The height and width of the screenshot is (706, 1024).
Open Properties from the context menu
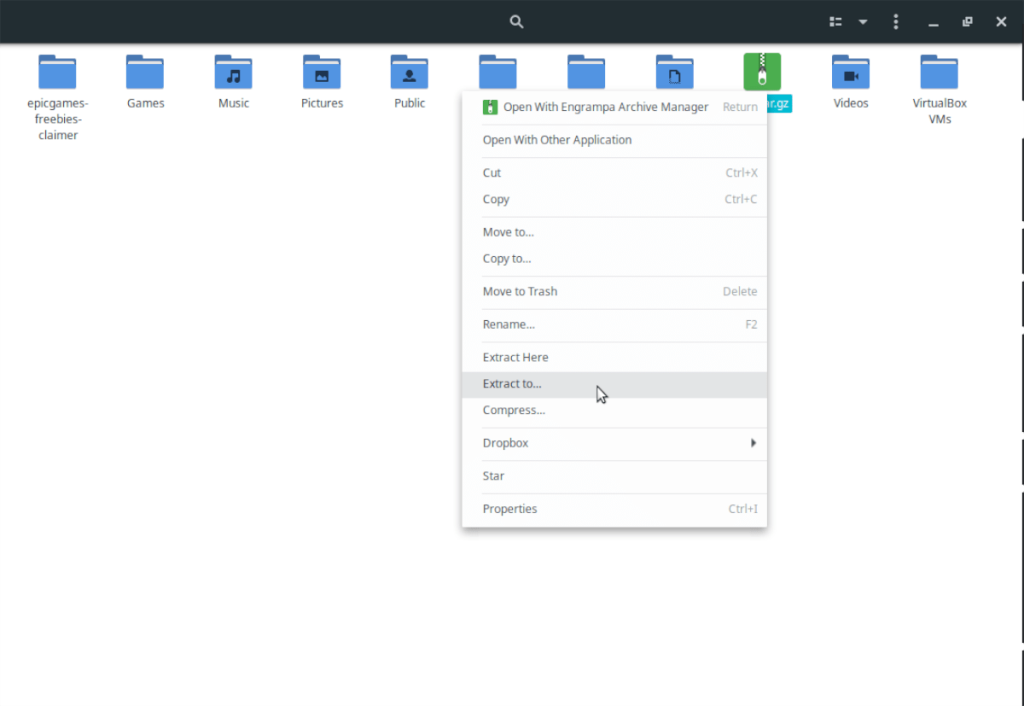point(510,509)
